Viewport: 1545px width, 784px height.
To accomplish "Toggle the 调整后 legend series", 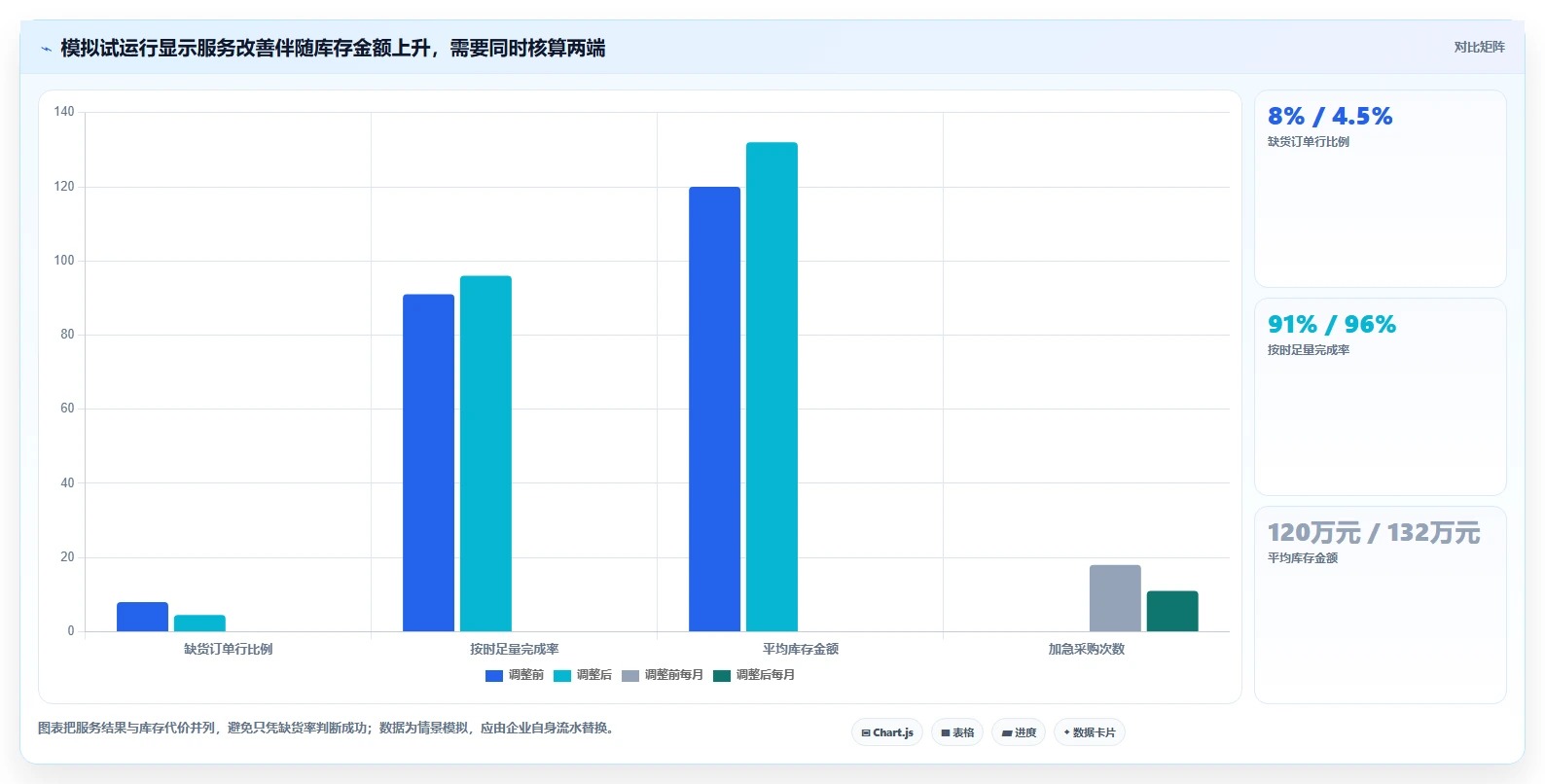I will point(583,675).
